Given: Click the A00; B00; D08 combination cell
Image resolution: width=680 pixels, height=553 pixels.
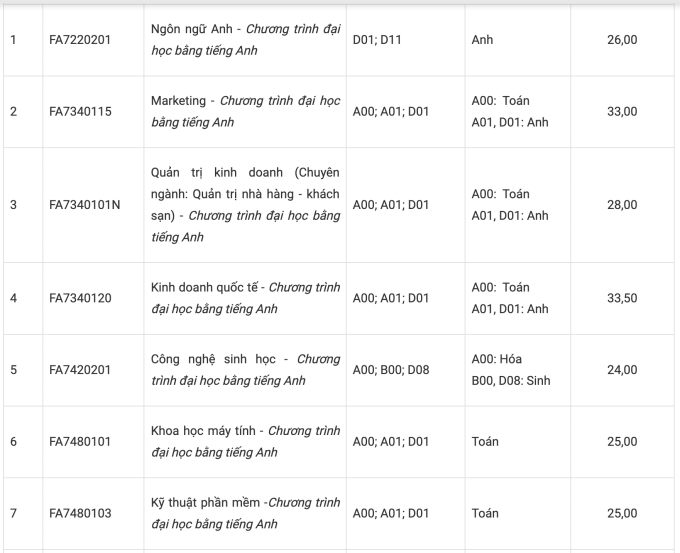Looking at the screenshot, I should 391,370.
